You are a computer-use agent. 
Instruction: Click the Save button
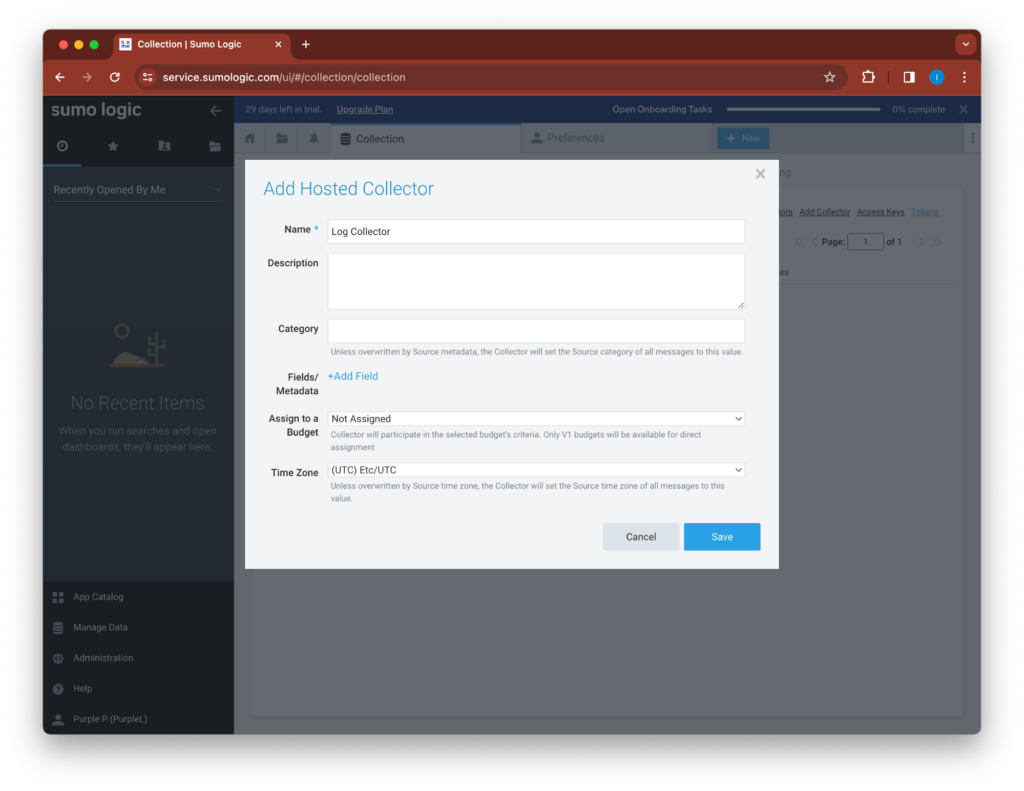coord(722,537)
